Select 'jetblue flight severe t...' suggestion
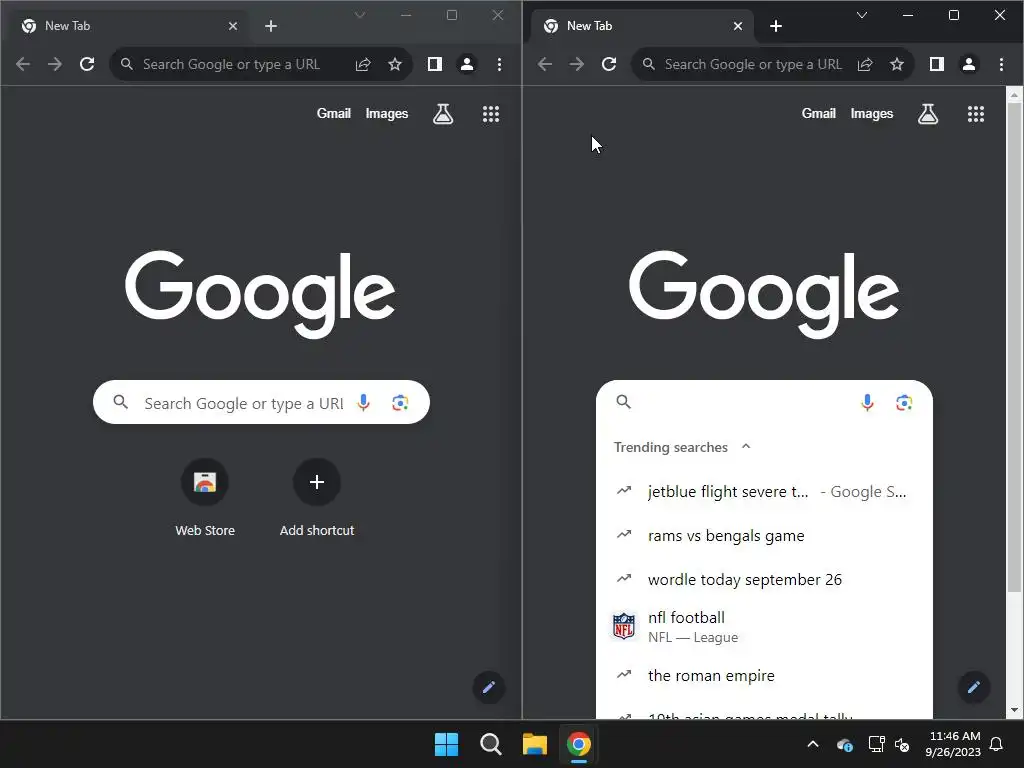 (x=764, y=492)
